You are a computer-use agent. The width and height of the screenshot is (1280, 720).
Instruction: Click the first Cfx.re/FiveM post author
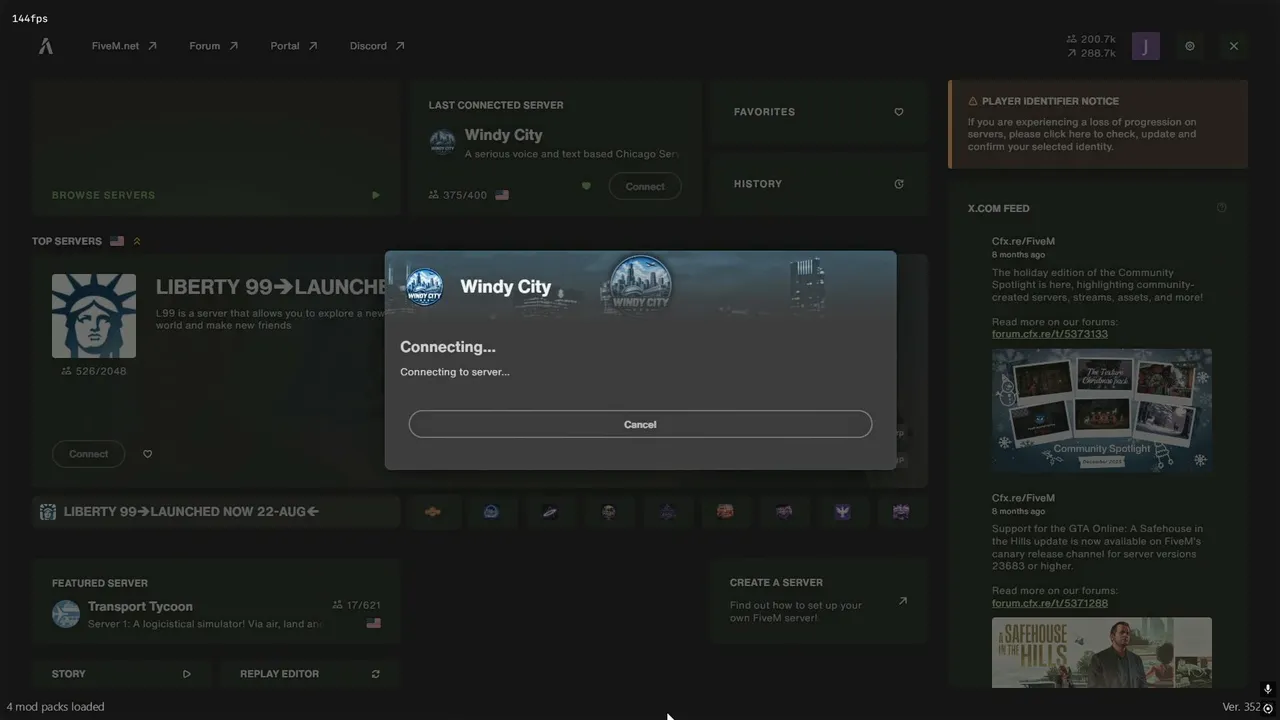click(1023, 241)
